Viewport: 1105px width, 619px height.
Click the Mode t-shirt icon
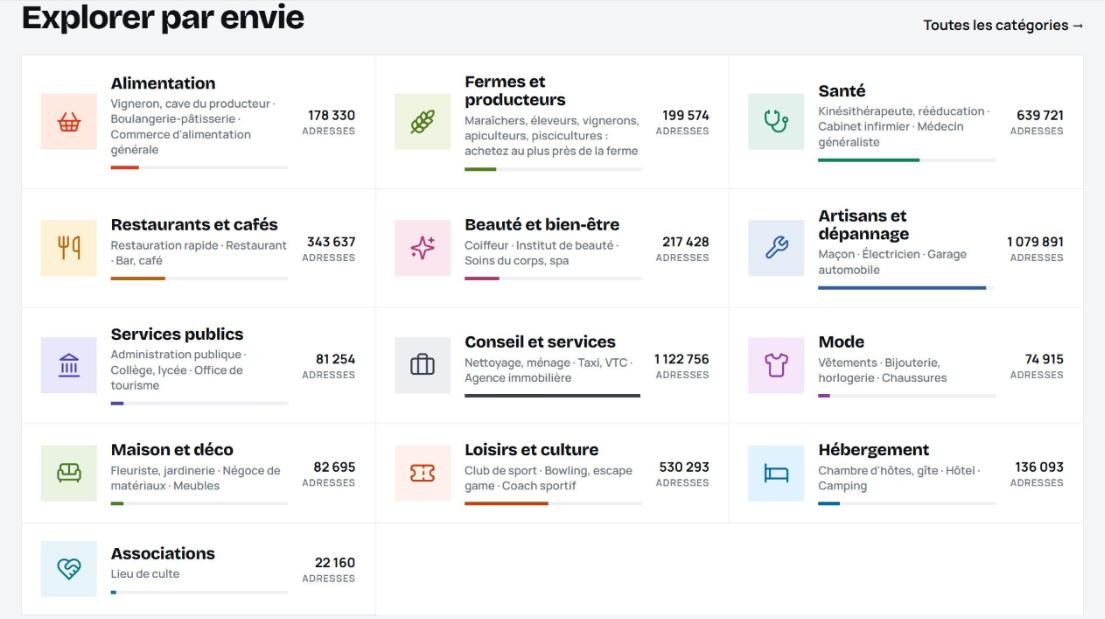(x=776, y=365)
